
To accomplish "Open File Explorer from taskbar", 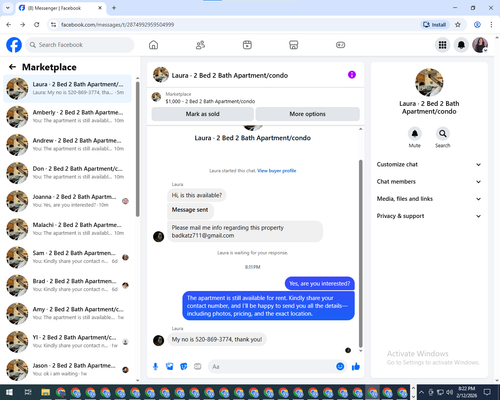I will [45, 392].
